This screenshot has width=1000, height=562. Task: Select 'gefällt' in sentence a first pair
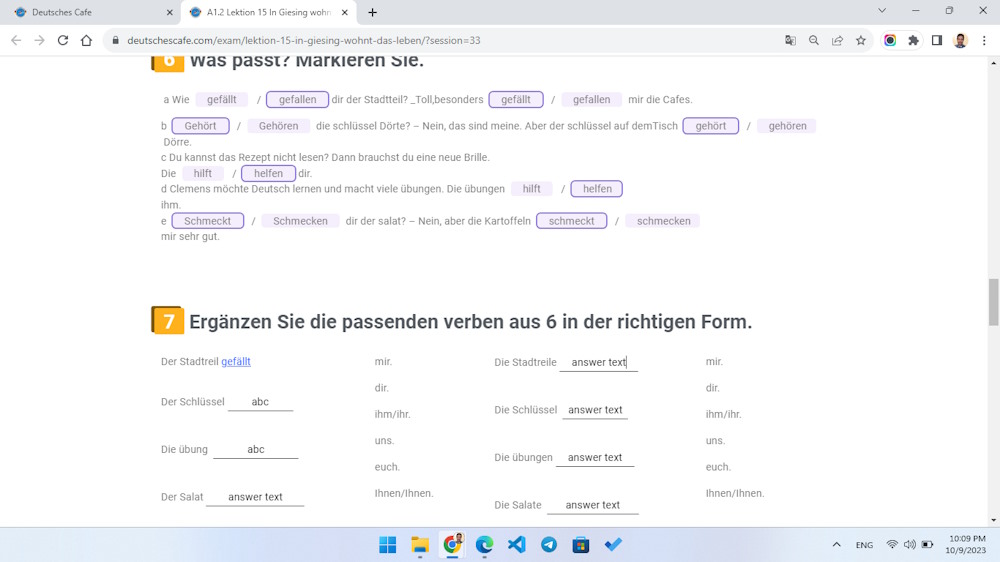[x=221, y=100]
